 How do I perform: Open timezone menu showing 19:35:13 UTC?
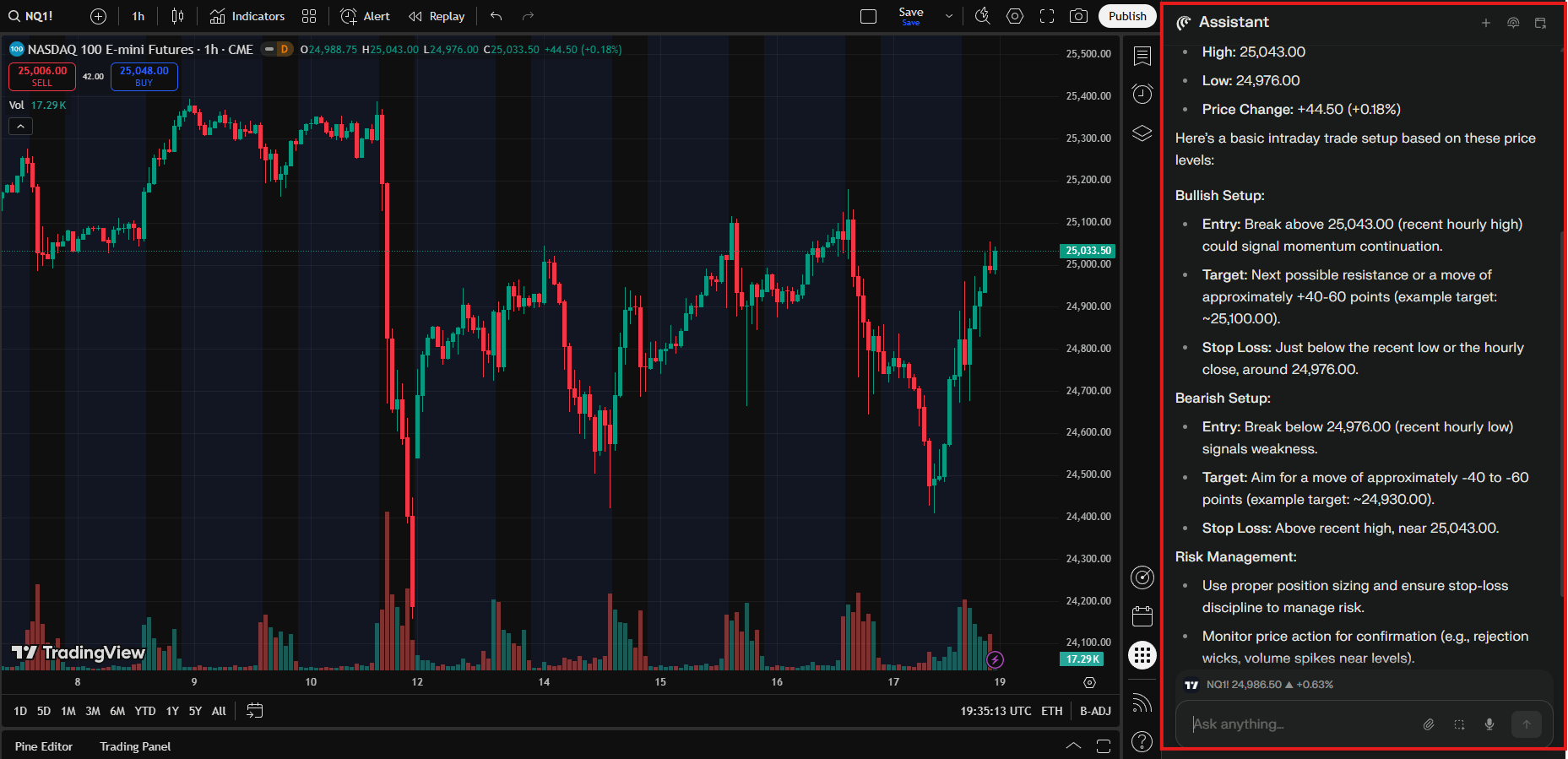tap(996, 711)
